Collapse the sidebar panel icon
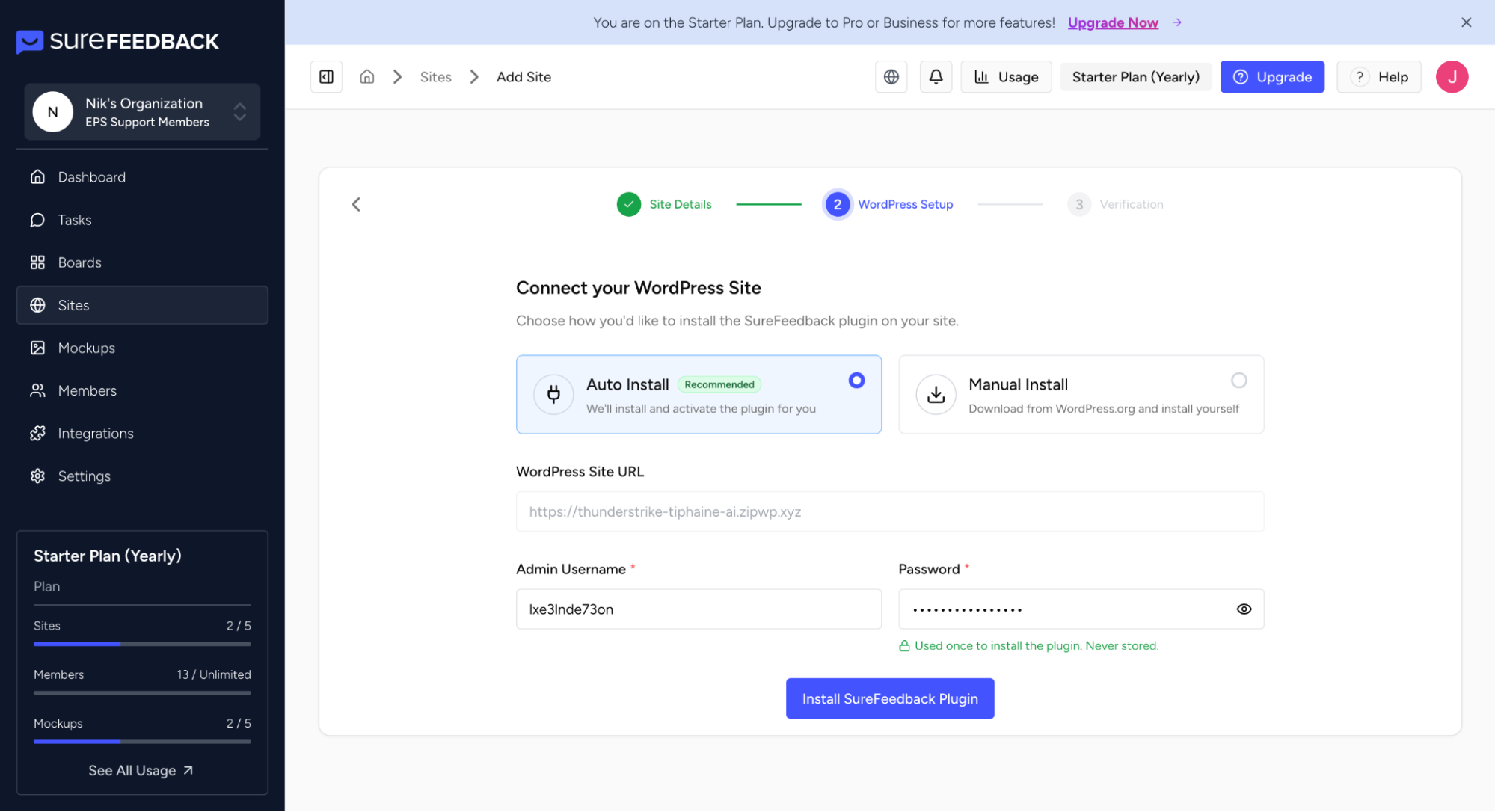The width and height of the screenshot is (1495, 812). coord(326,77)
